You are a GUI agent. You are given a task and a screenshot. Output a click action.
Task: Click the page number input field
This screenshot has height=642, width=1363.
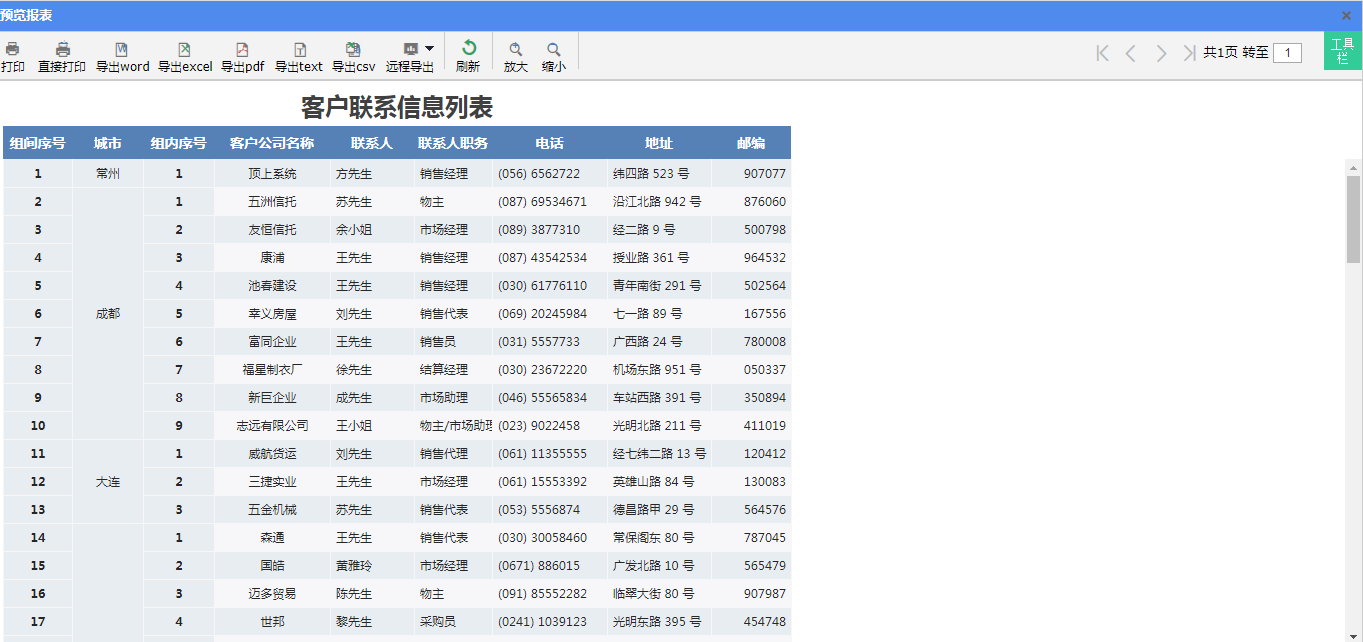[1287, 53]
